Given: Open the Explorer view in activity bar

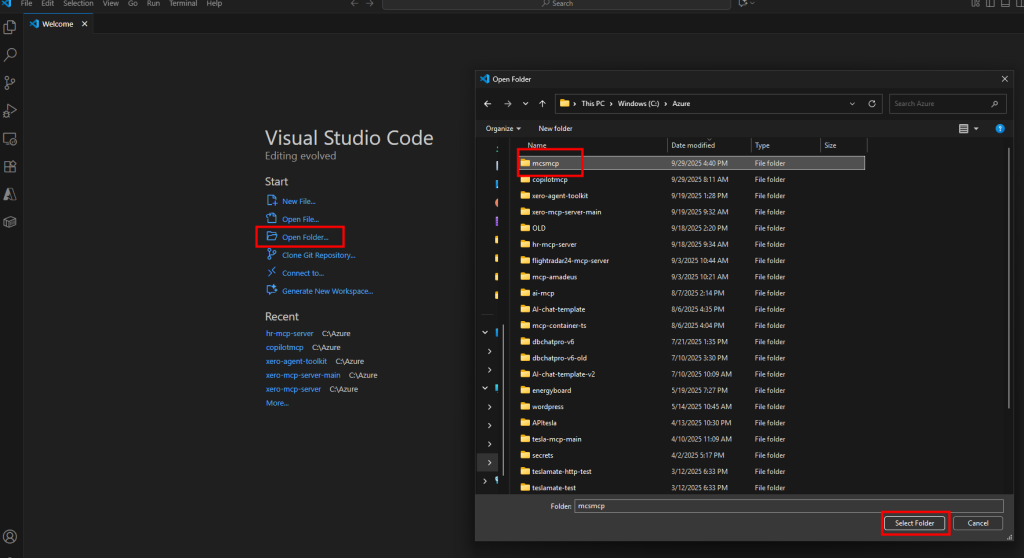Looking at the screenshot, I should 11,27.
